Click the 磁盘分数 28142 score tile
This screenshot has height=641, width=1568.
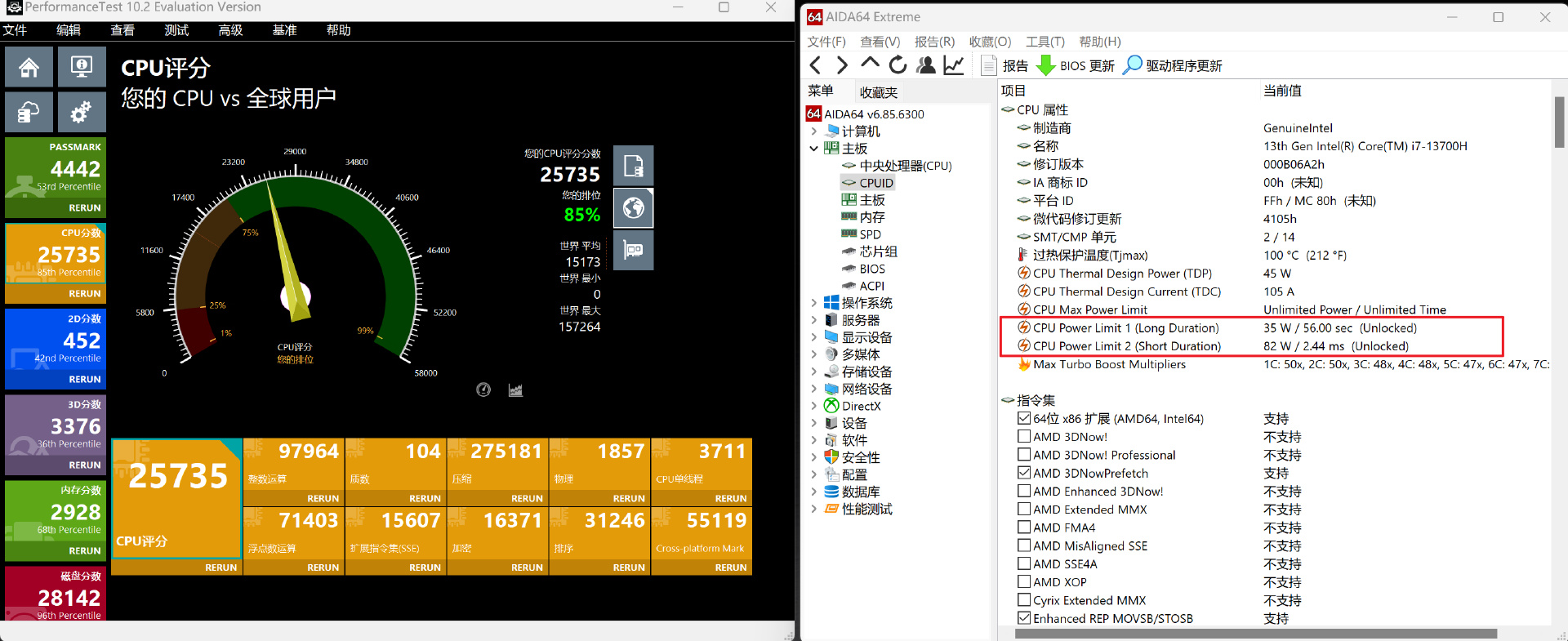(56, 594)
